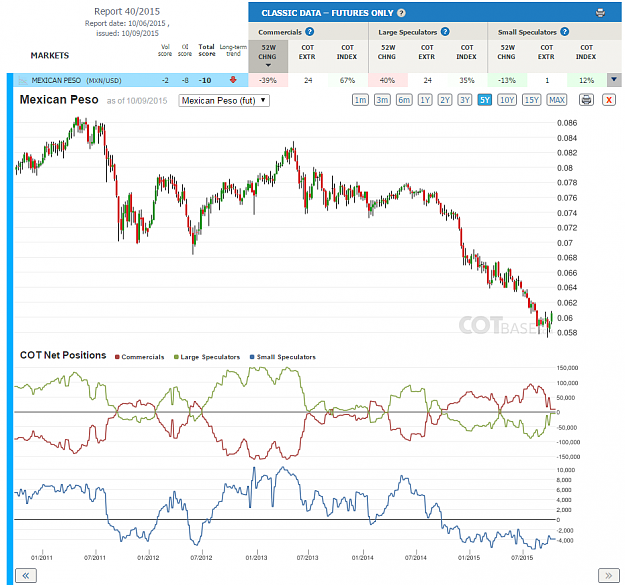Go to previous period with double-left arrow

pos(26,575)
